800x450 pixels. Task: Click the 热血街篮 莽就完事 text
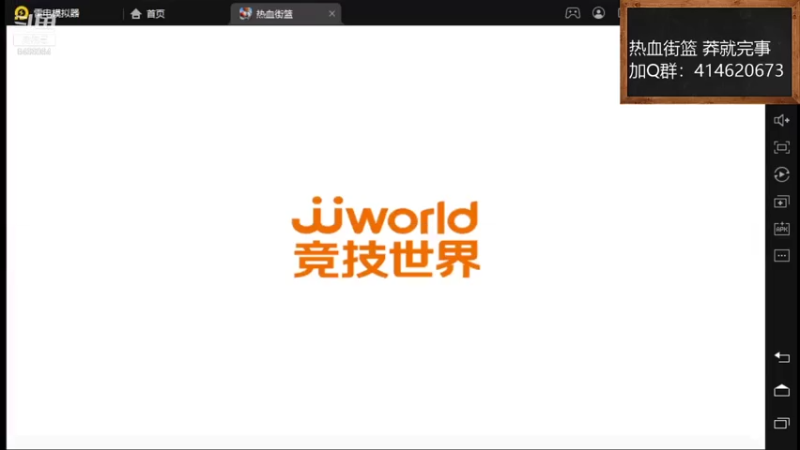coord(699,48)
